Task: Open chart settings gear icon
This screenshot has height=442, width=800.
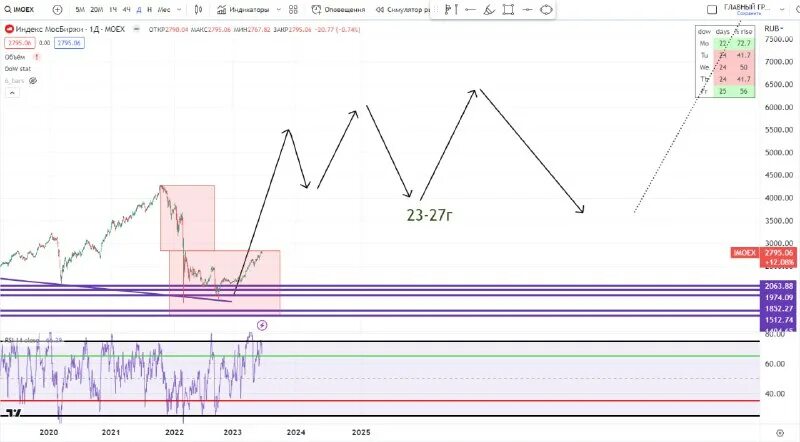Action: point(780,433)
